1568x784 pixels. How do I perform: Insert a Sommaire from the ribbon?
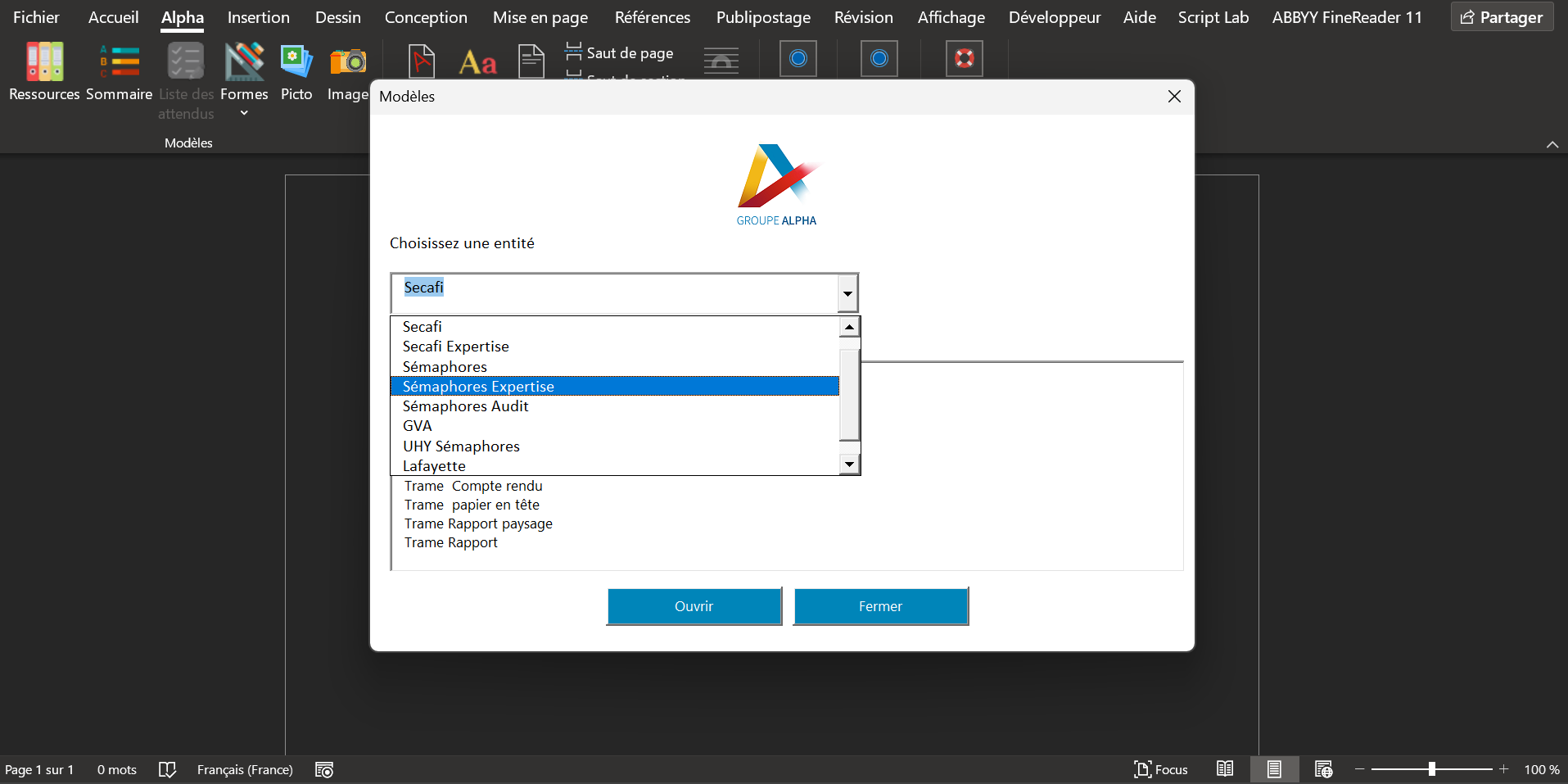[120, 62]
